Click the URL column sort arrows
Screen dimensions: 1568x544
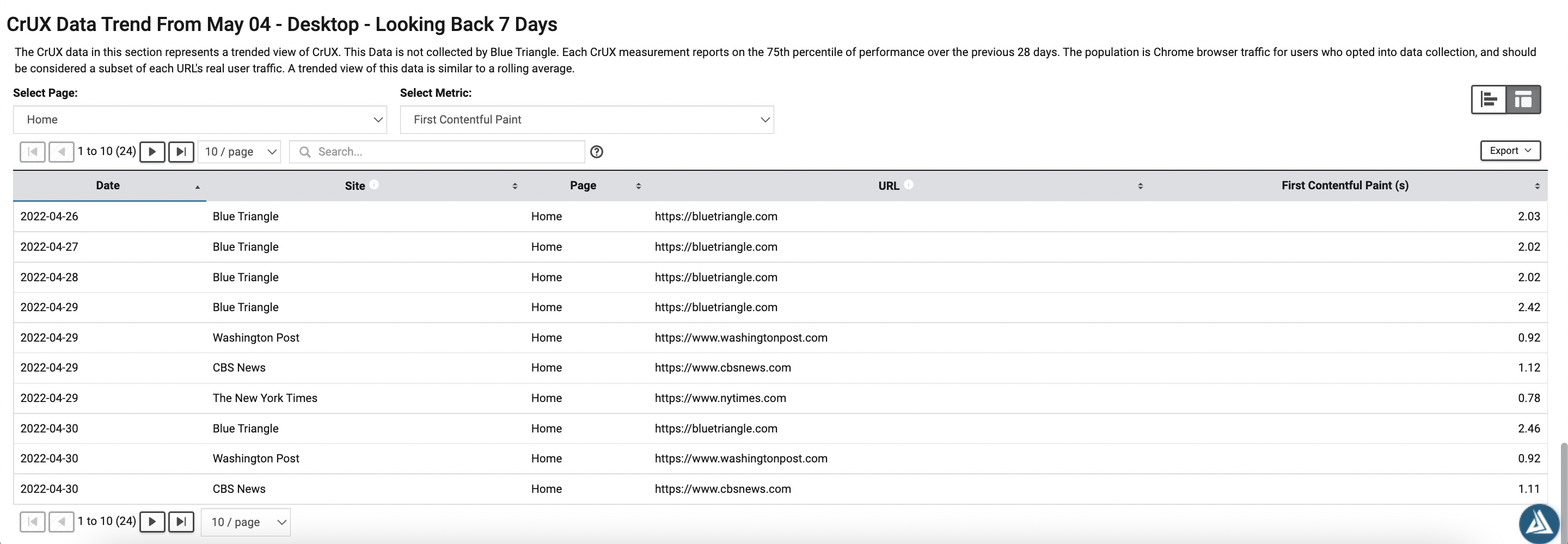click(x=1140, y=186)
